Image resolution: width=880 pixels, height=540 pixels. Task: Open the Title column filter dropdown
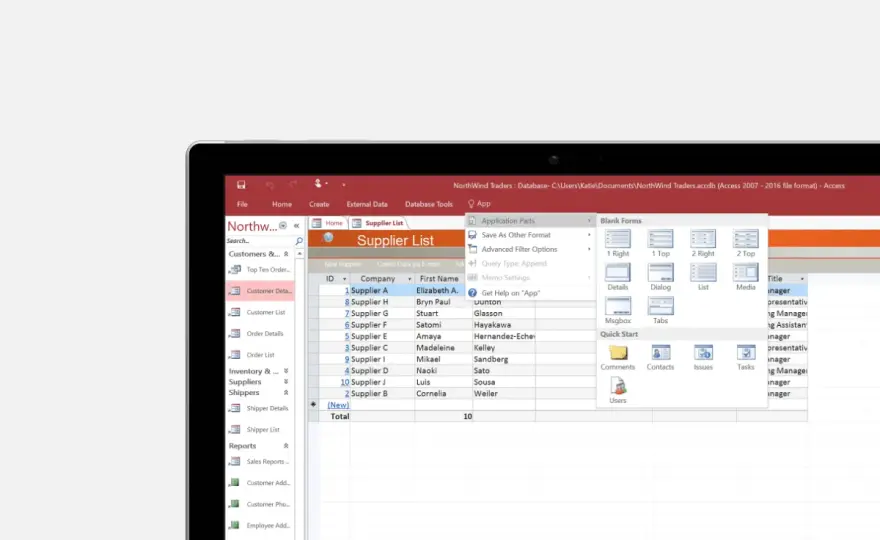(802, 279)
